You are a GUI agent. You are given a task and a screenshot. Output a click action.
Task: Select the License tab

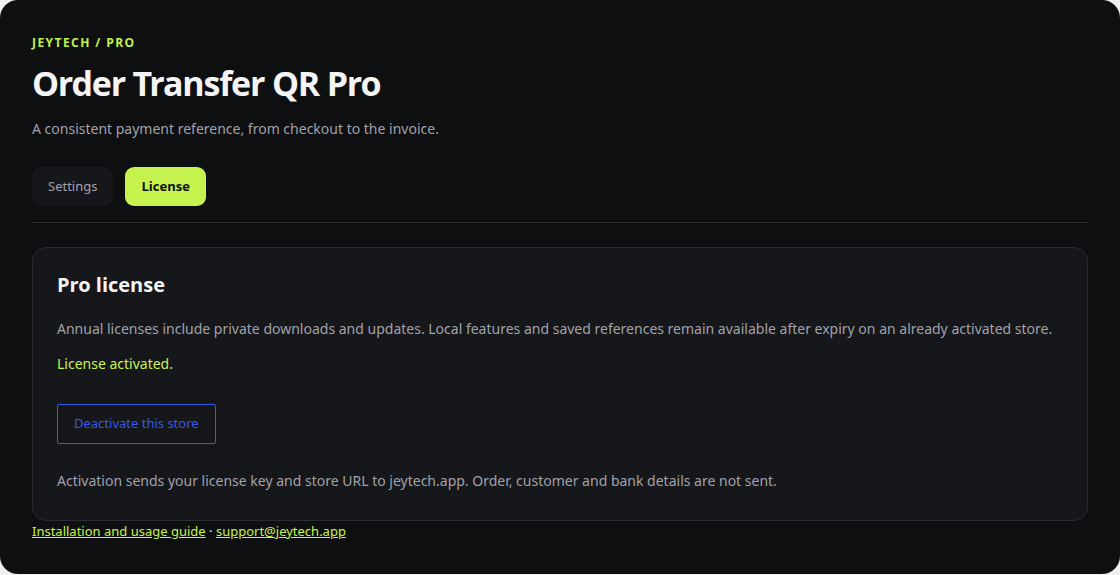[x=166, y=186]
